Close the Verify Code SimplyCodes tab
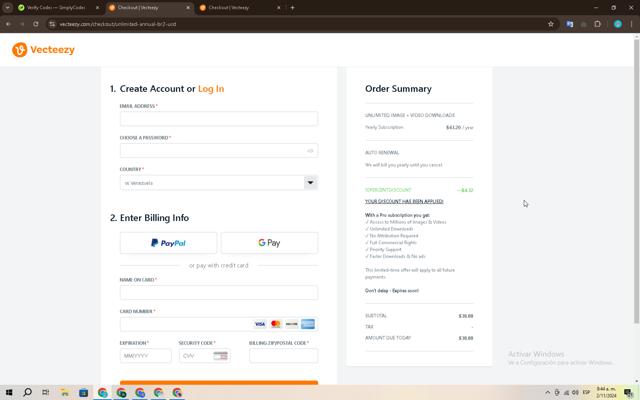Screen dimensions: 640x400 point(97,8)
